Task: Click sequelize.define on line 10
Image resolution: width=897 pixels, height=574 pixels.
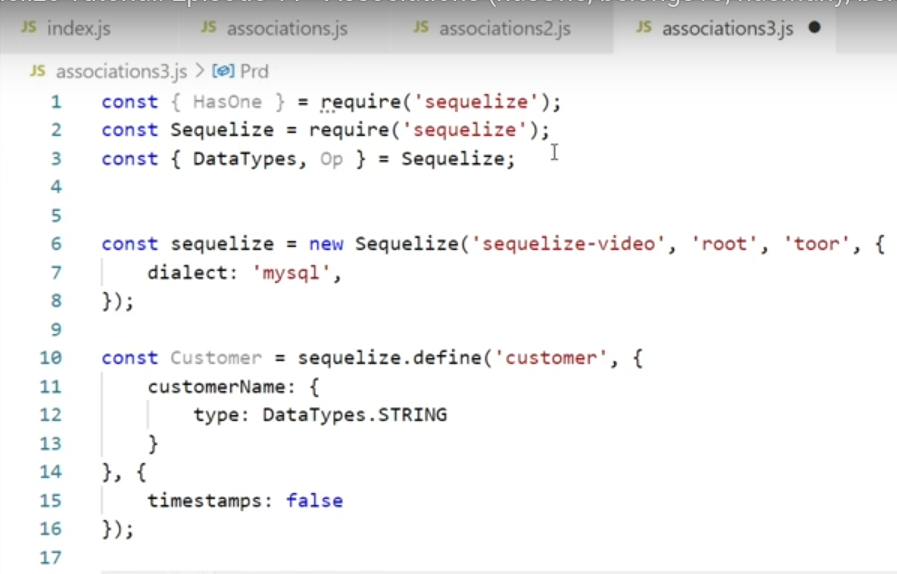Action: click(x=389, y=358)
